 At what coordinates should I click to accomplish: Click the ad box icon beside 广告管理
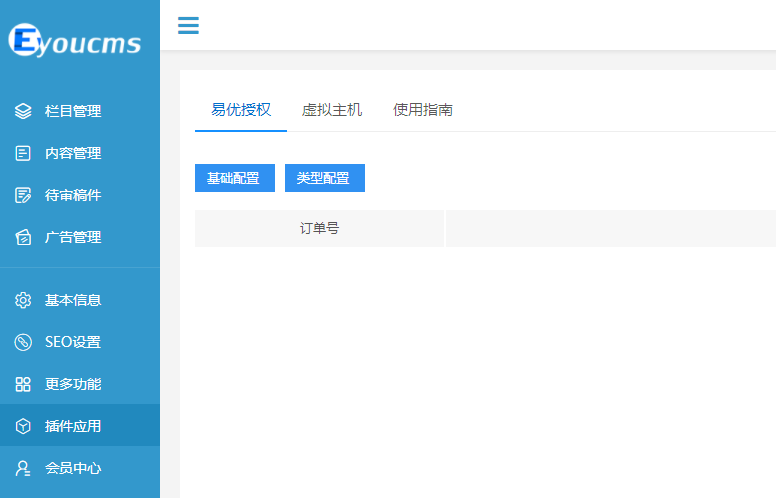23,237
